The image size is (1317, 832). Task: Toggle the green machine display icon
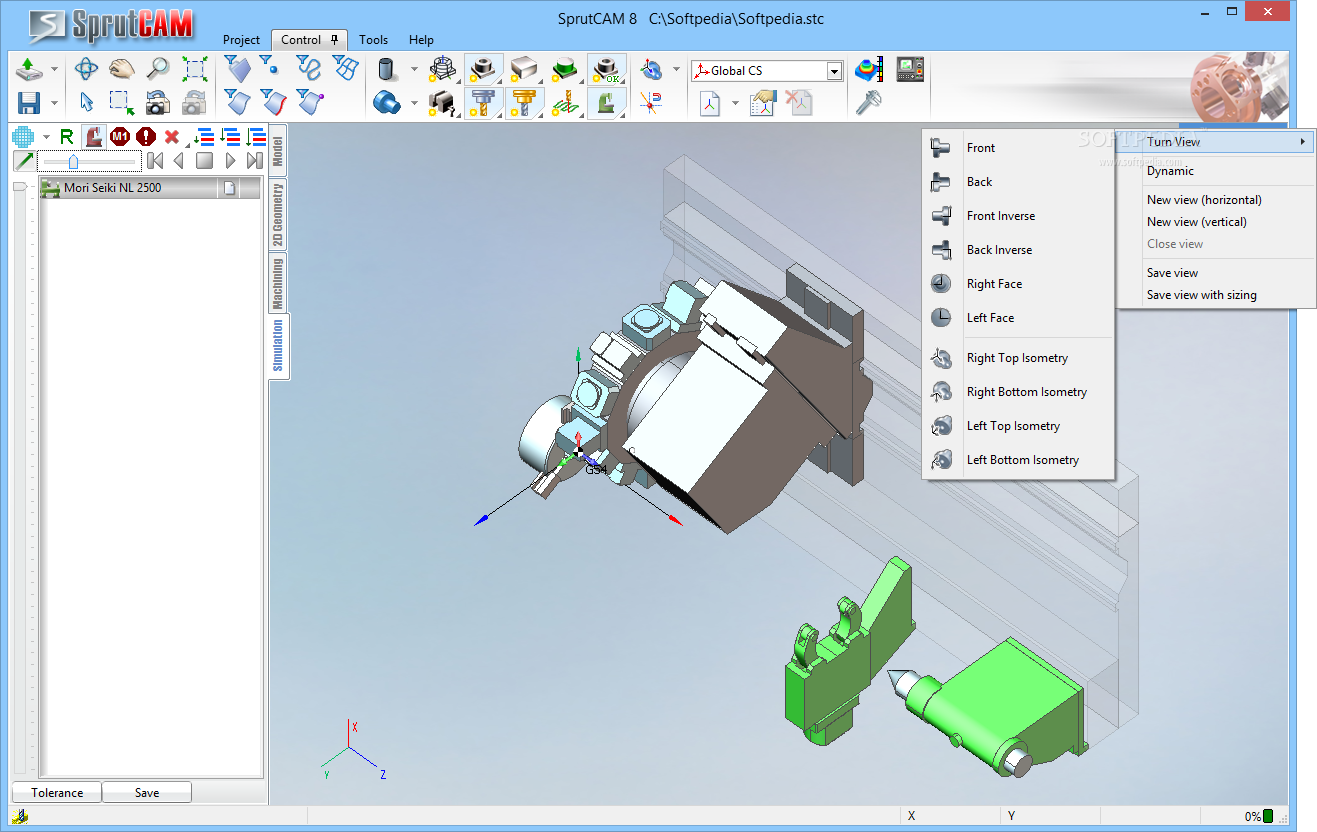point(606,102)
